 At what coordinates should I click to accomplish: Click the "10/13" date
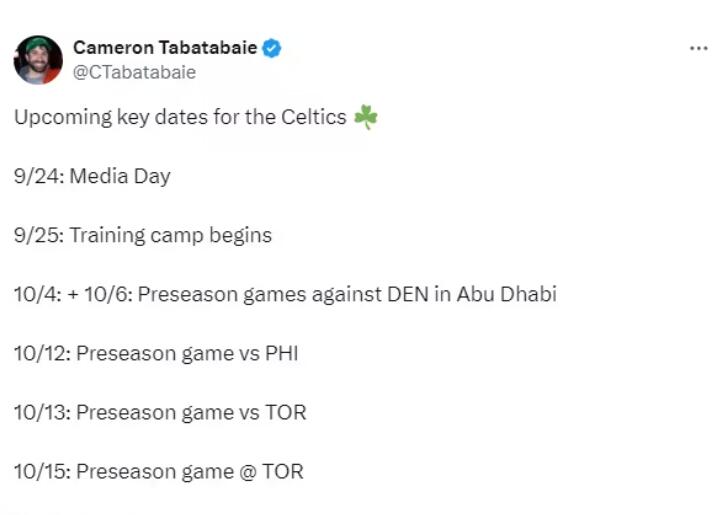click(41, 413)
